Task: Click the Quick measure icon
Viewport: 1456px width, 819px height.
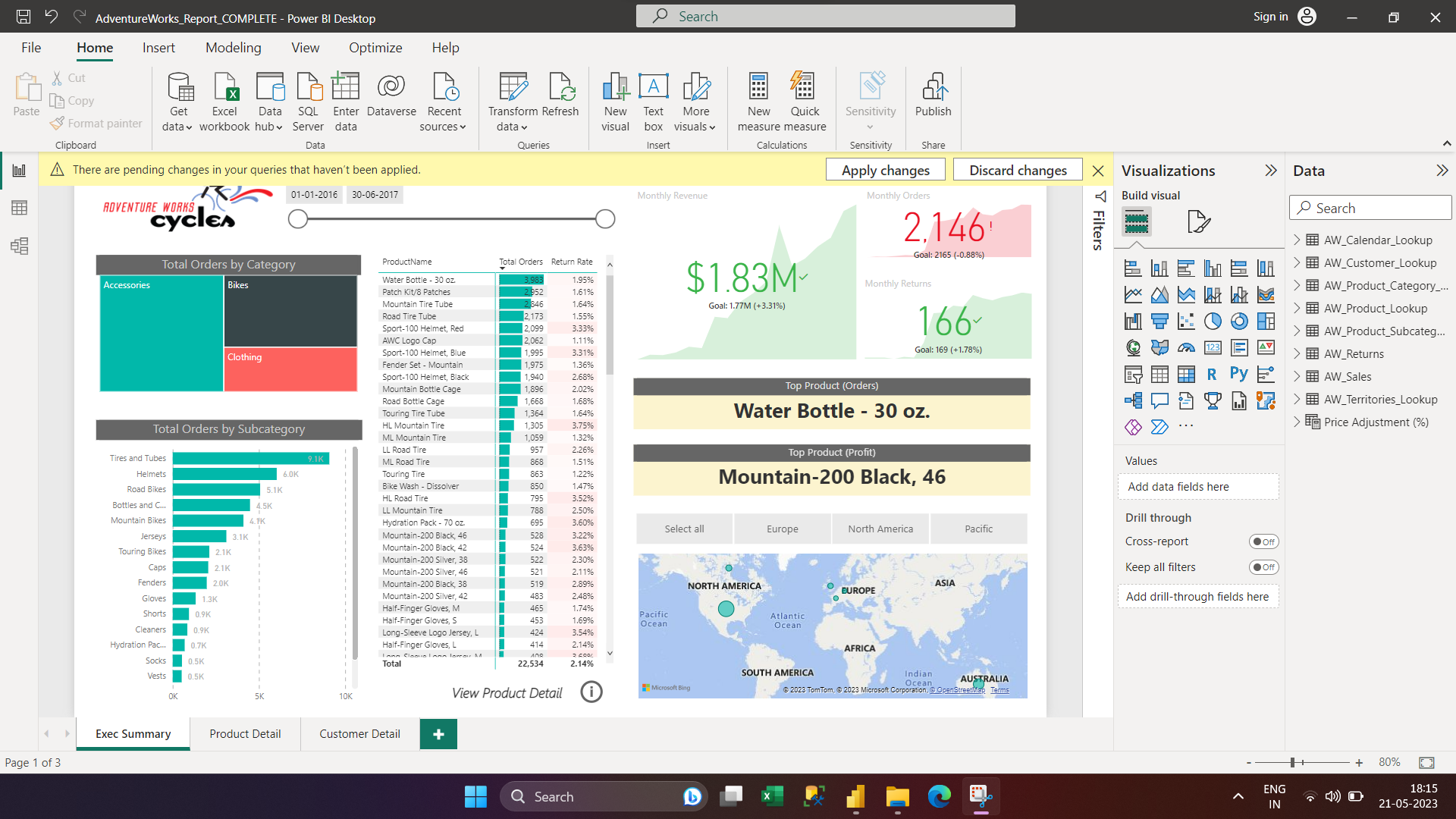Action: (805, 102)
